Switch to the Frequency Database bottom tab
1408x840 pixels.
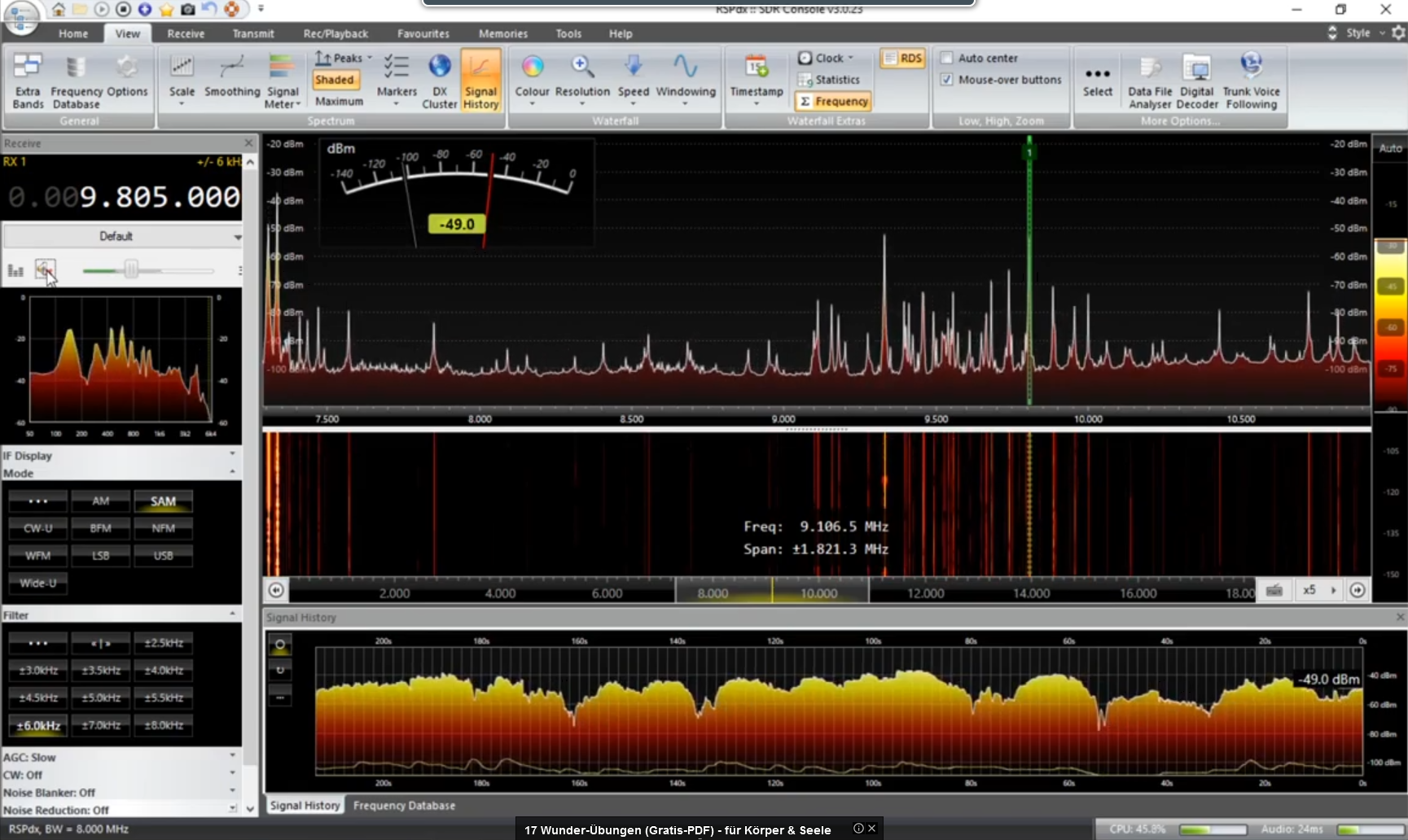pos(404,805)
